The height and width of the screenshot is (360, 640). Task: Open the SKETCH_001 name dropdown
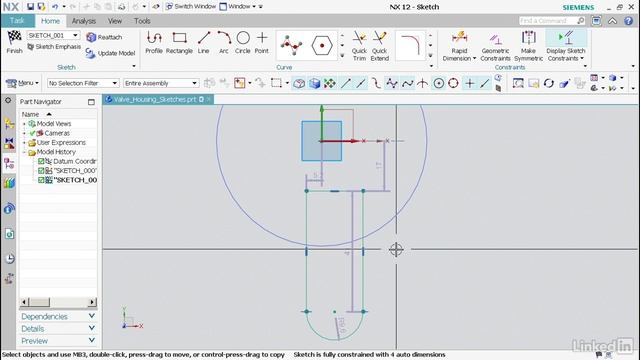point(76,36)
